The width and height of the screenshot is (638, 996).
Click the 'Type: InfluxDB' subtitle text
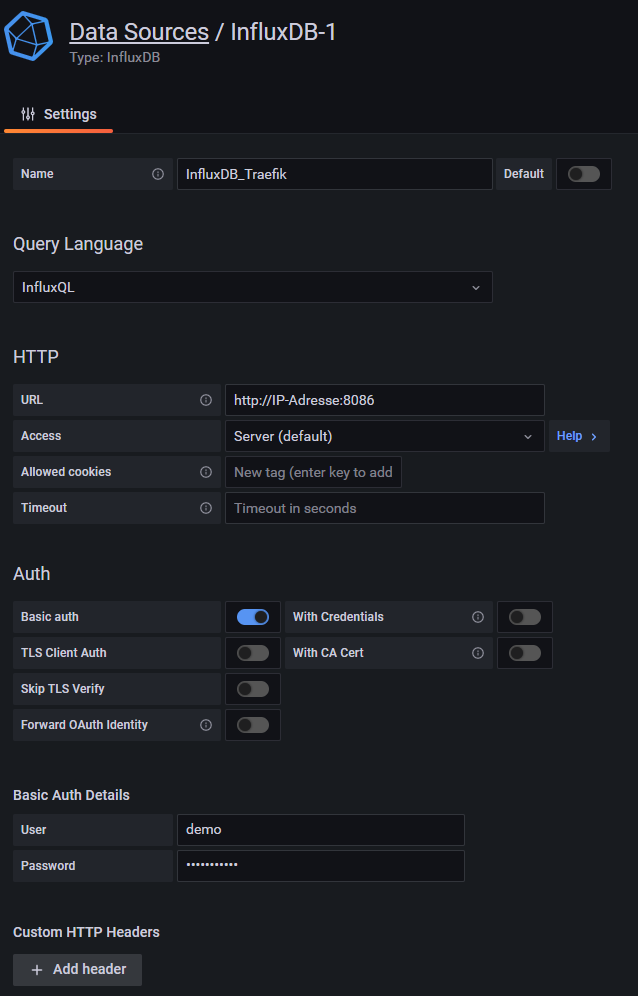[x=114, y=57]
